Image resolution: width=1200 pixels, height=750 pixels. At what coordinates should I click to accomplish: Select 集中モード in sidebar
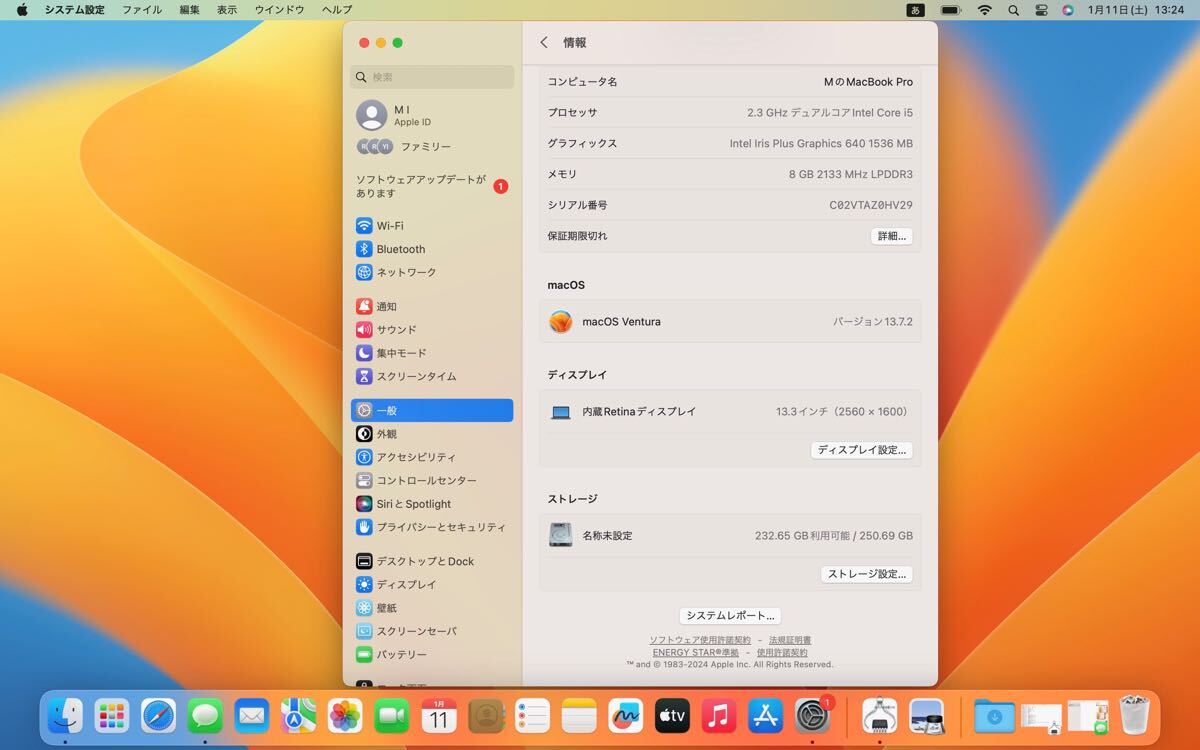click(432, 353)
